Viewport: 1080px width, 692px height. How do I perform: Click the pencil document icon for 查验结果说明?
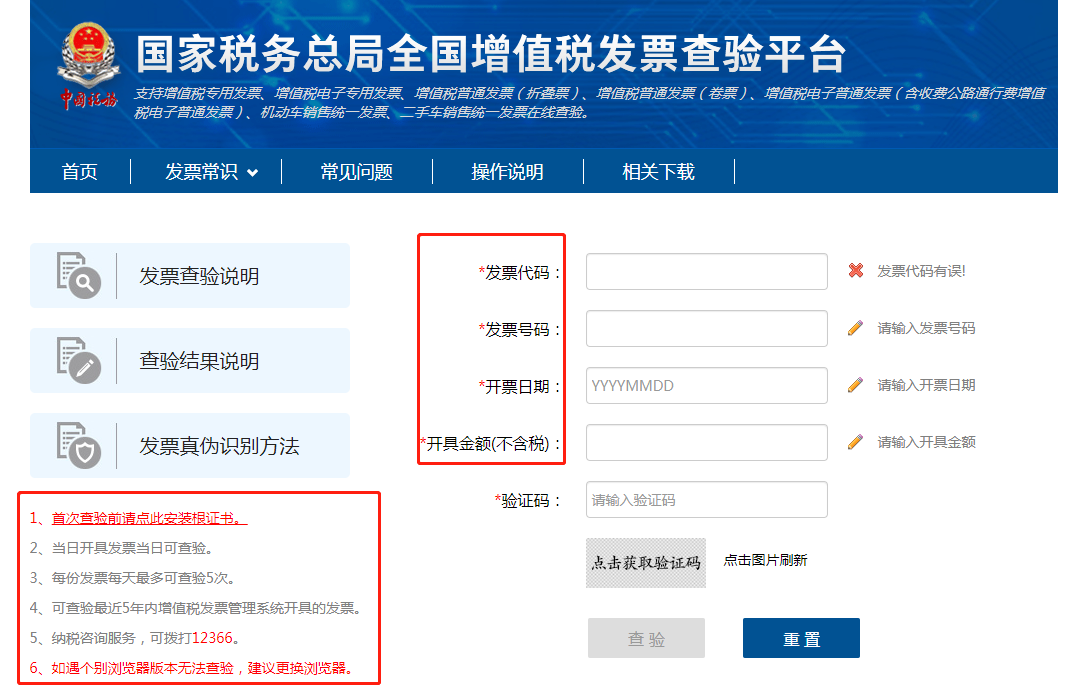(79, 360)
